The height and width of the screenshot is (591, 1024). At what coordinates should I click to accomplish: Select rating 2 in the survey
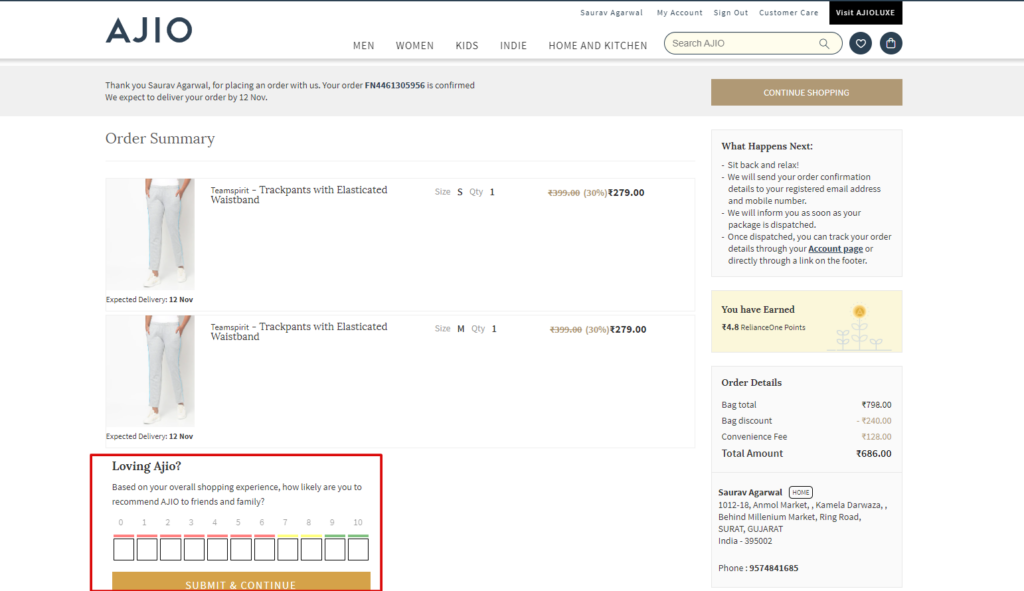(170, 549)
